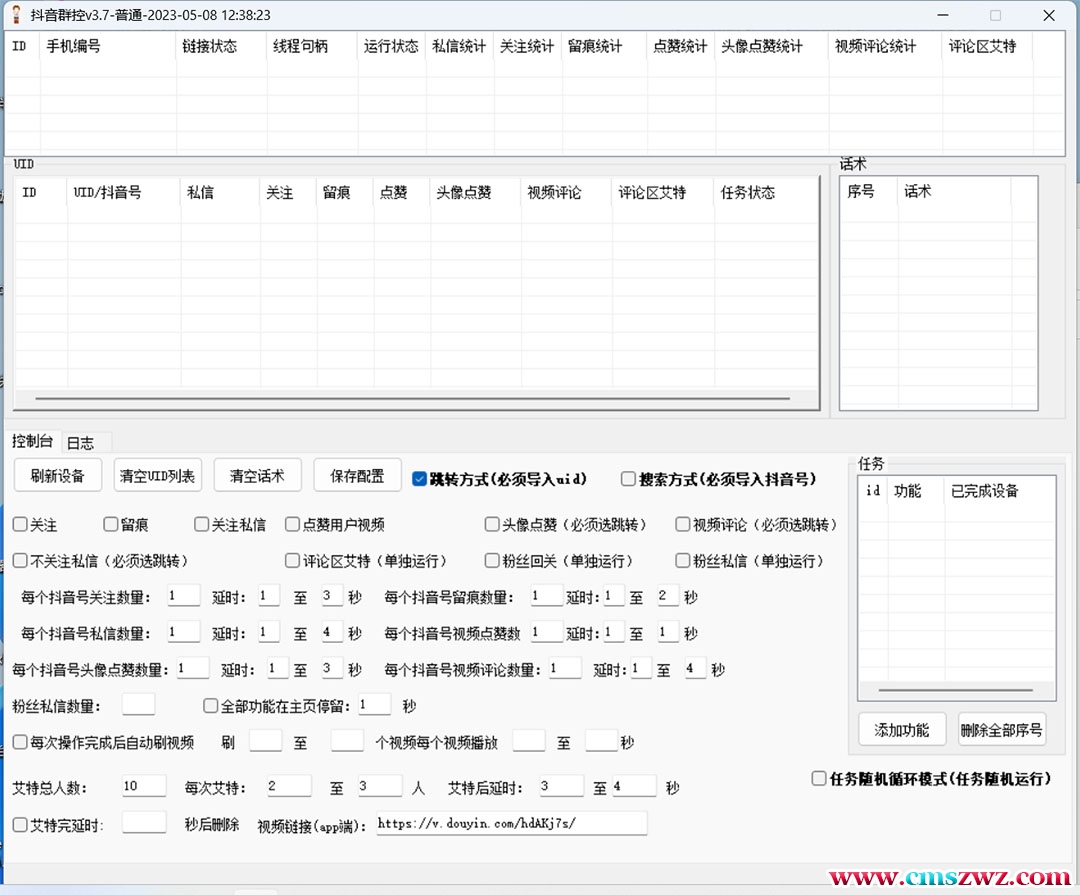This screenshot has height=895, width=1080.
Task: Enable 搜索方式(必须导入抖音号) checkbox
Action: coord(628,479)
